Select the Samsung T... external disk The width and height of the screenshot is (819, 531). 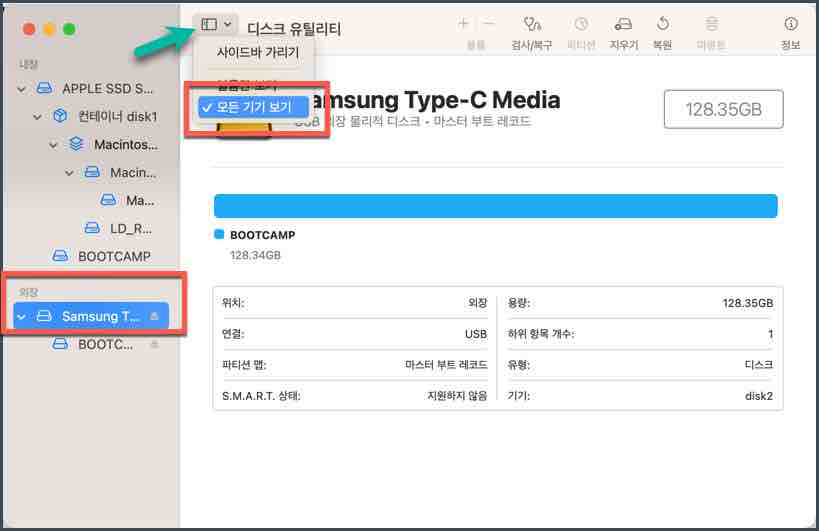point(91,316)
